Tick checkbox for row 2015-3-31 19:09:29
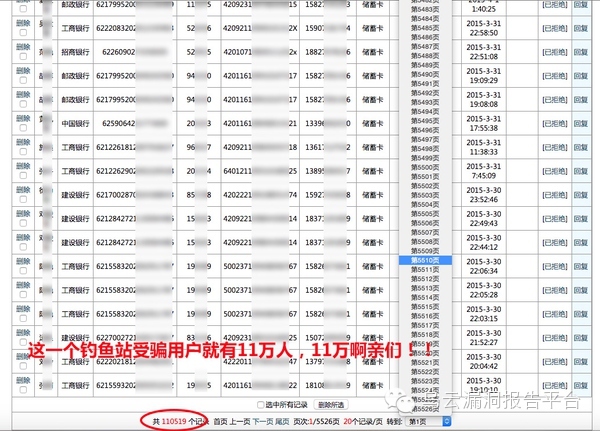 coord(23,80)
